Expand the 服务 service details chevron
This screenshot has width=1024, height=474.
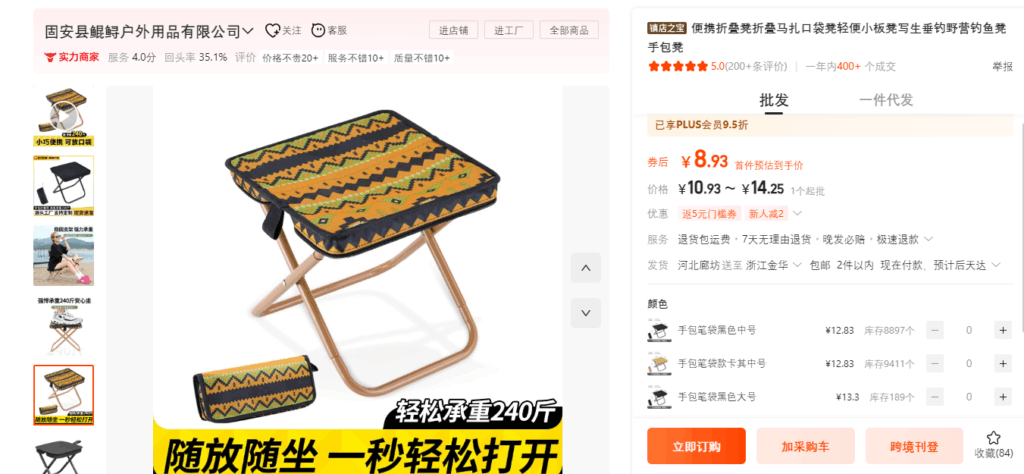(x=929, y=239)
